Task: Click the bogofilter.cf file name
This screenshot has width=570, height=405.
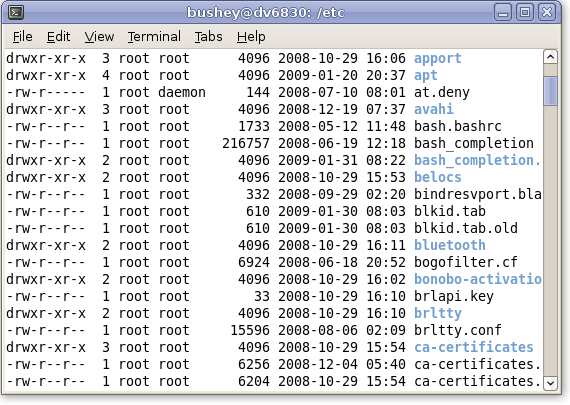Action: (x=466, y=262)
